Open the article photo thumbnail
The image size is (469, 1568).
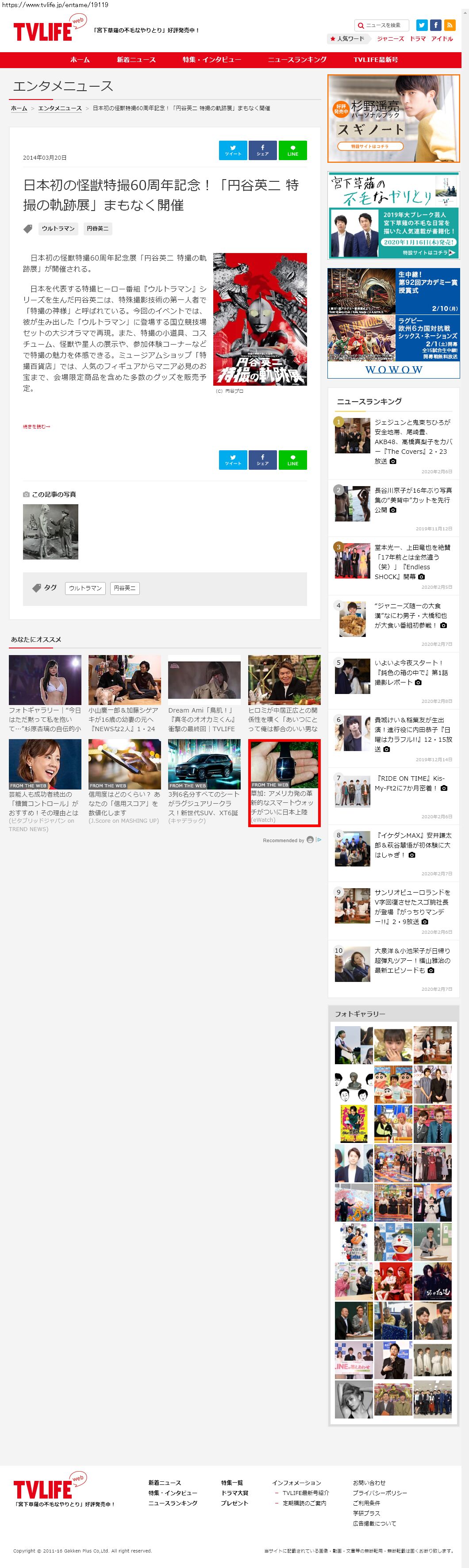coord(50,531)
